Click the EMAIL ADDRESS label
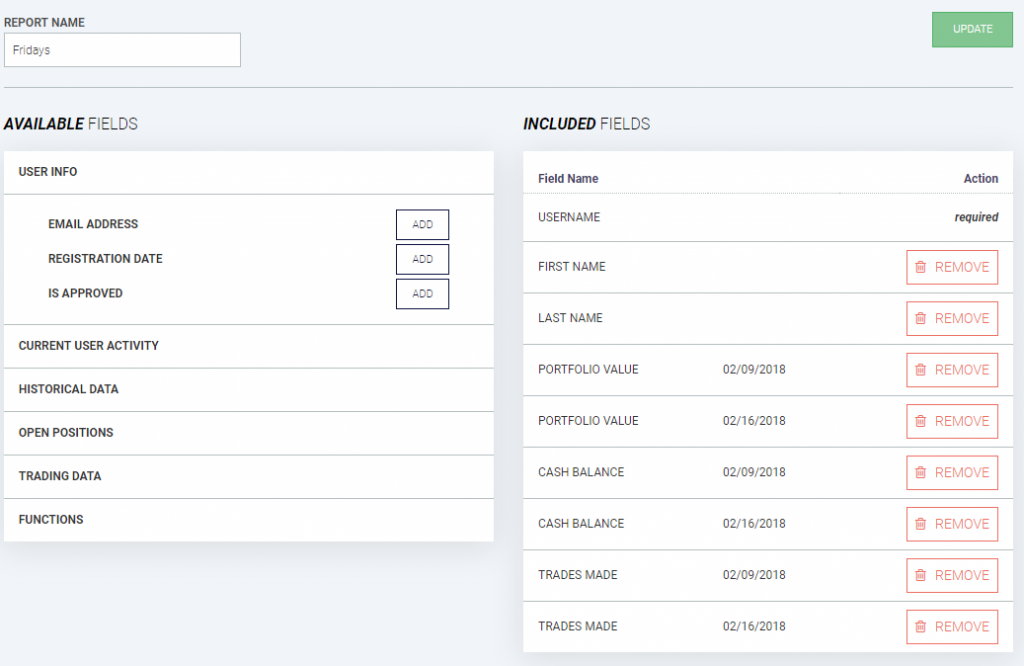 (x=93, y=224)
